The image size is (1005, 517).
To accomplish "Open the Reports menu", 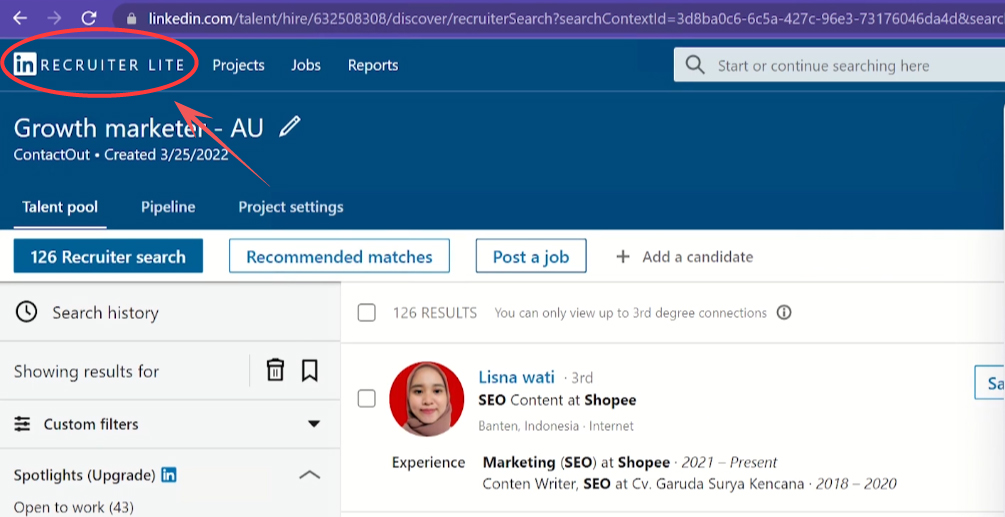I will (373, 65).
